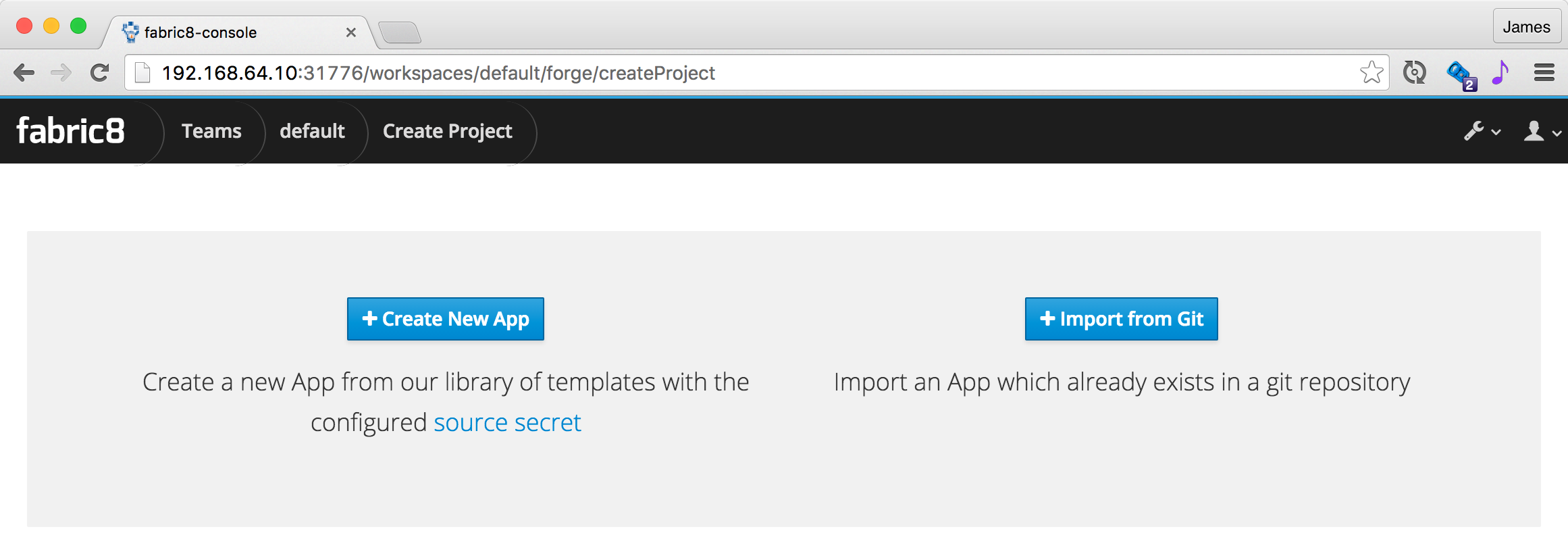
Task: Go to Teams in the breadcrumb
Action: (211, 131)
